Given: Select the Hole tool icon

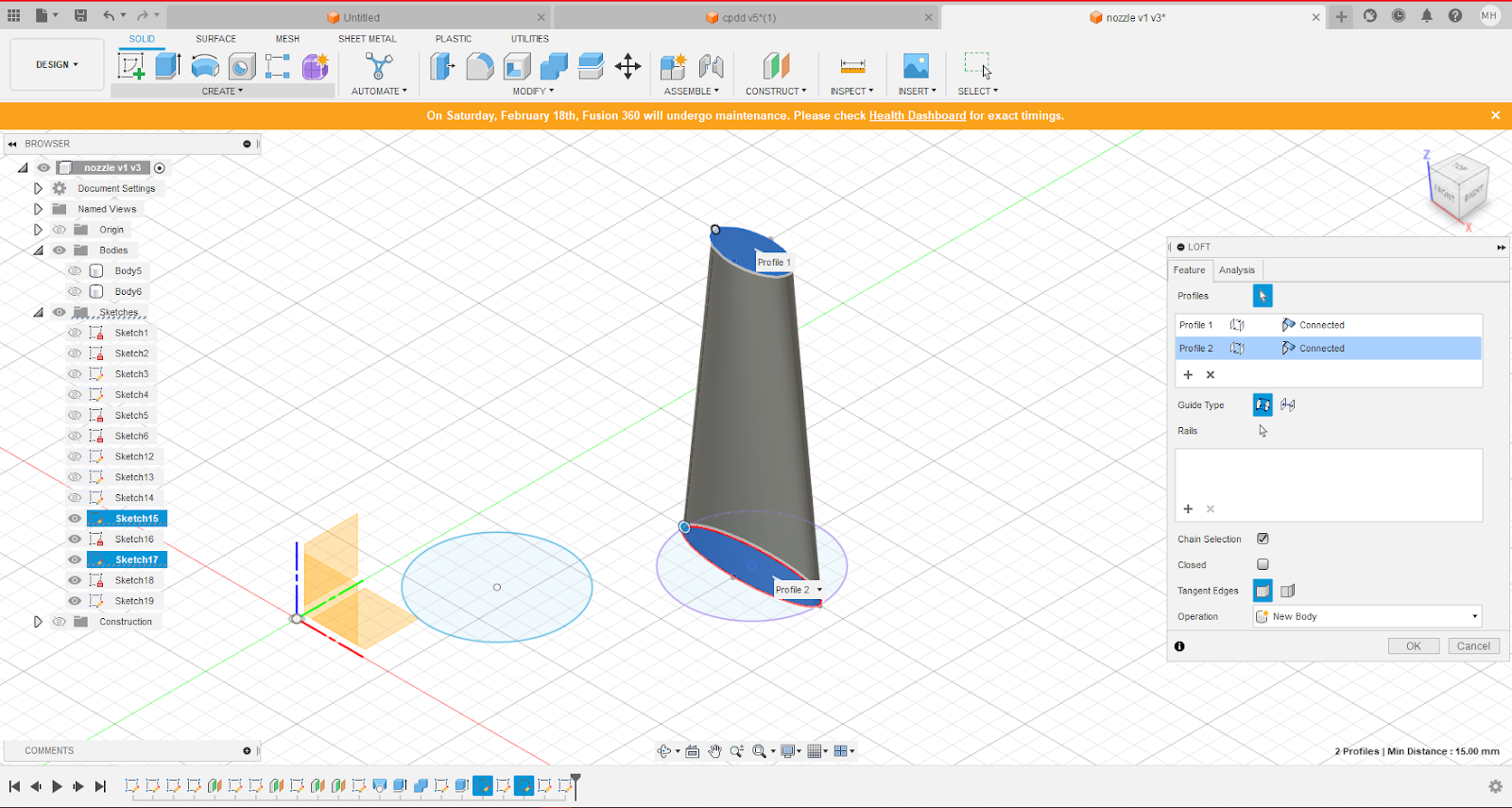Looking at the screenshot, I should [x=242, y=66].
